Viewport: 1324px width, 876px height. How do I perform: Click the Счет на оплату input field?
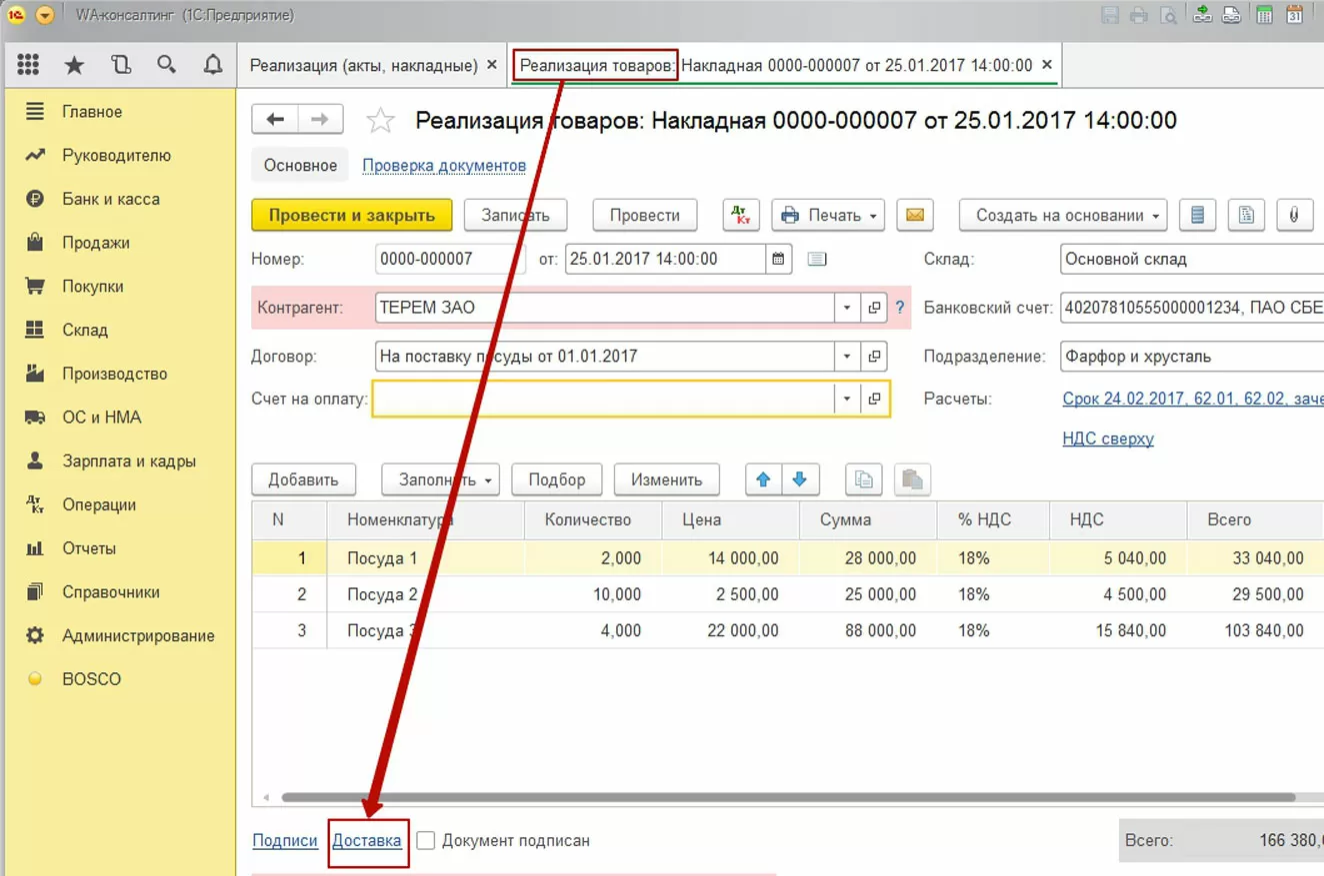click(604, 399)
